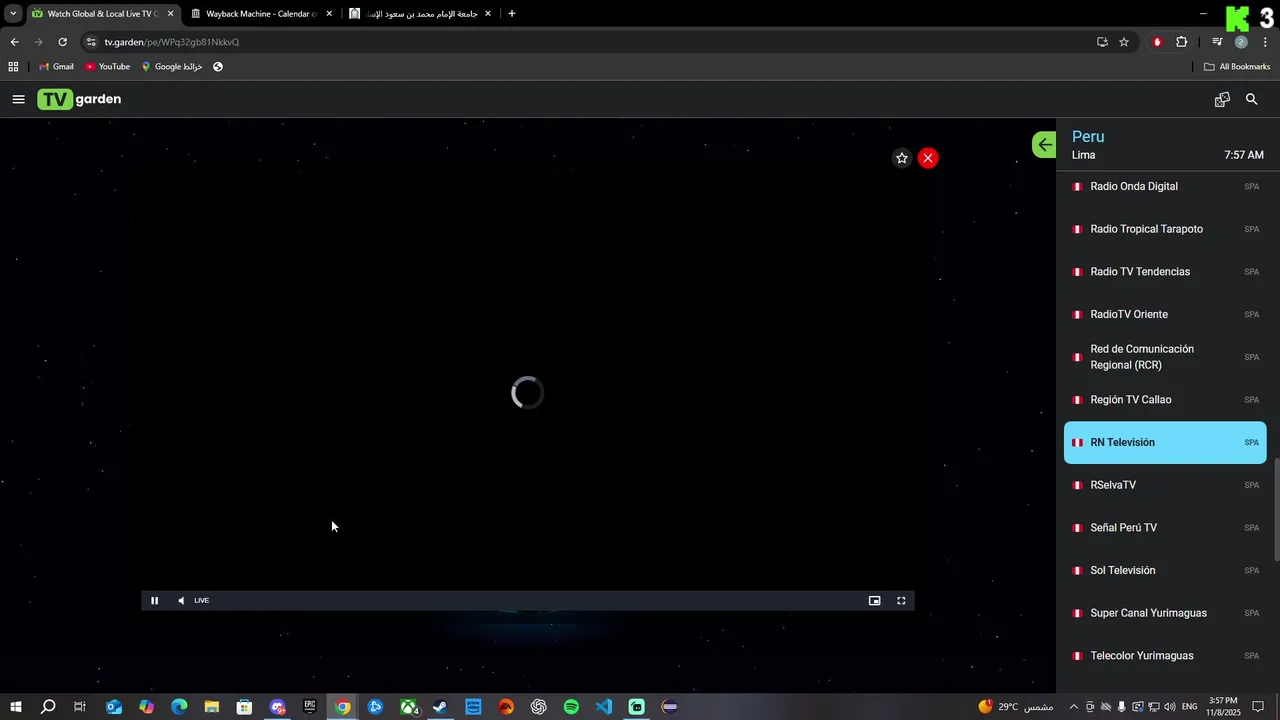Close the video player with red X
The height and width of the screenshot is (720, 1280).
pyautogui.click(x=928, y=158)
